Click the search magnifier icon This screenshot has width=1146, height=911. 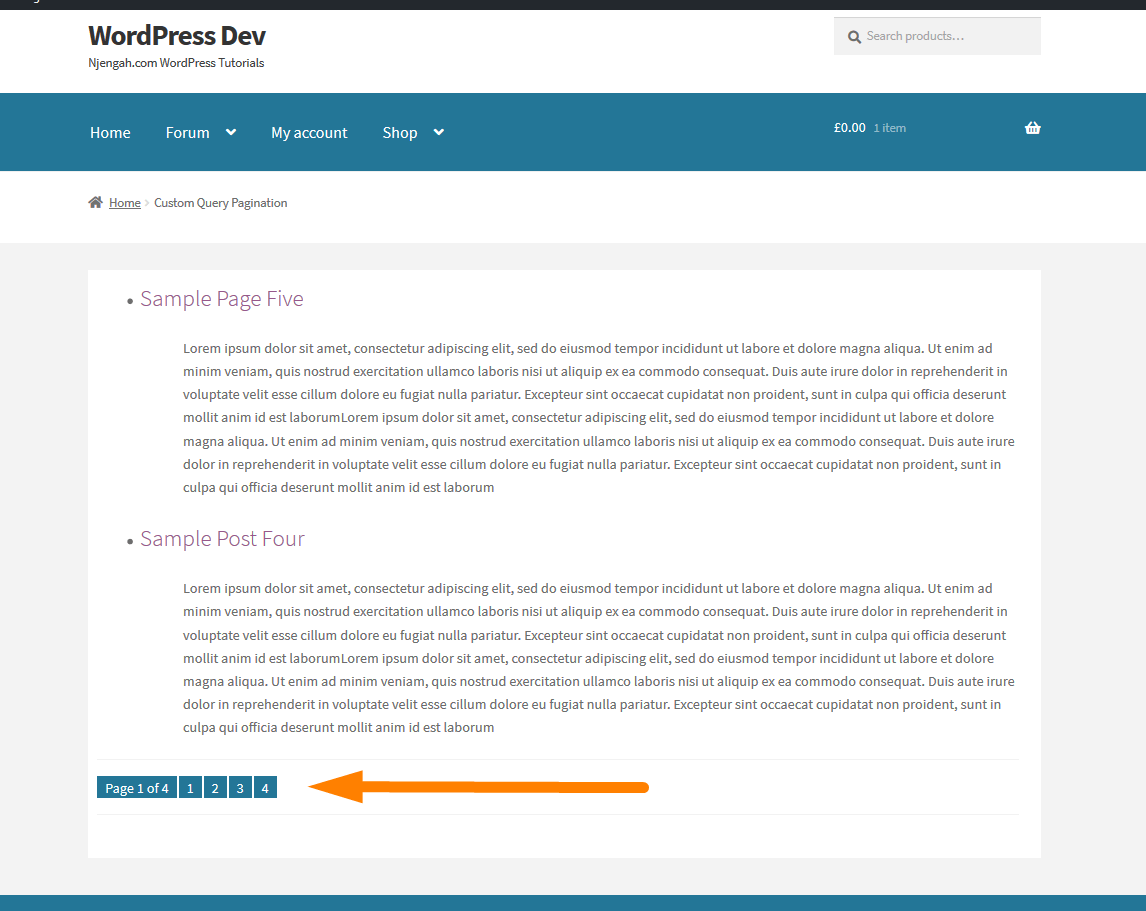(x=854, y=35)
